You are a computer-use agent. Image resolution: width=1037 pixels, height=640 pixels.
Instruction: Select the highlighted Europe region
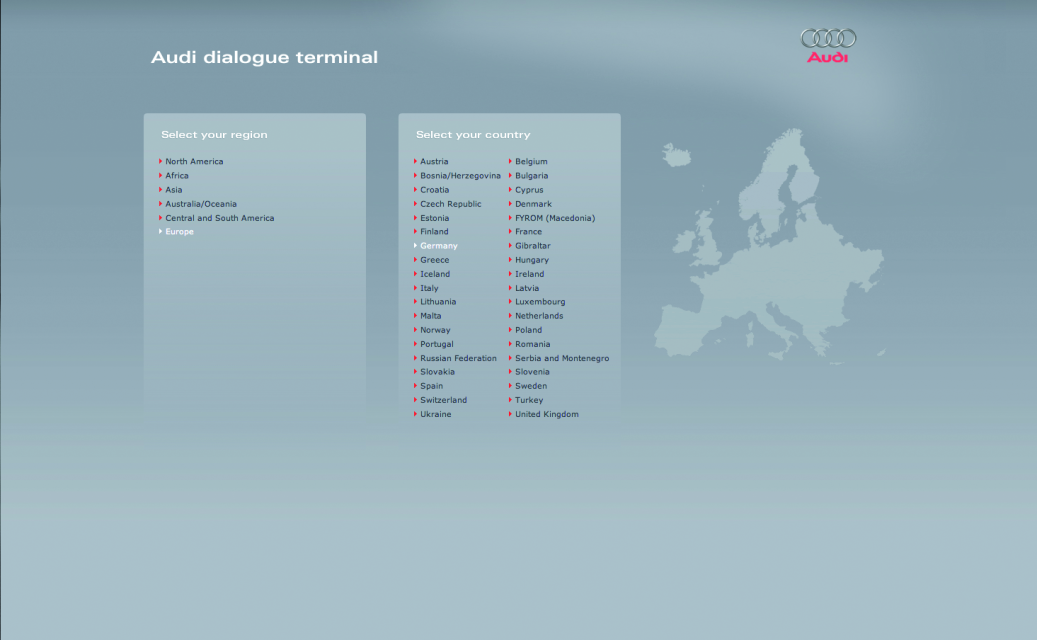(179, 231)
